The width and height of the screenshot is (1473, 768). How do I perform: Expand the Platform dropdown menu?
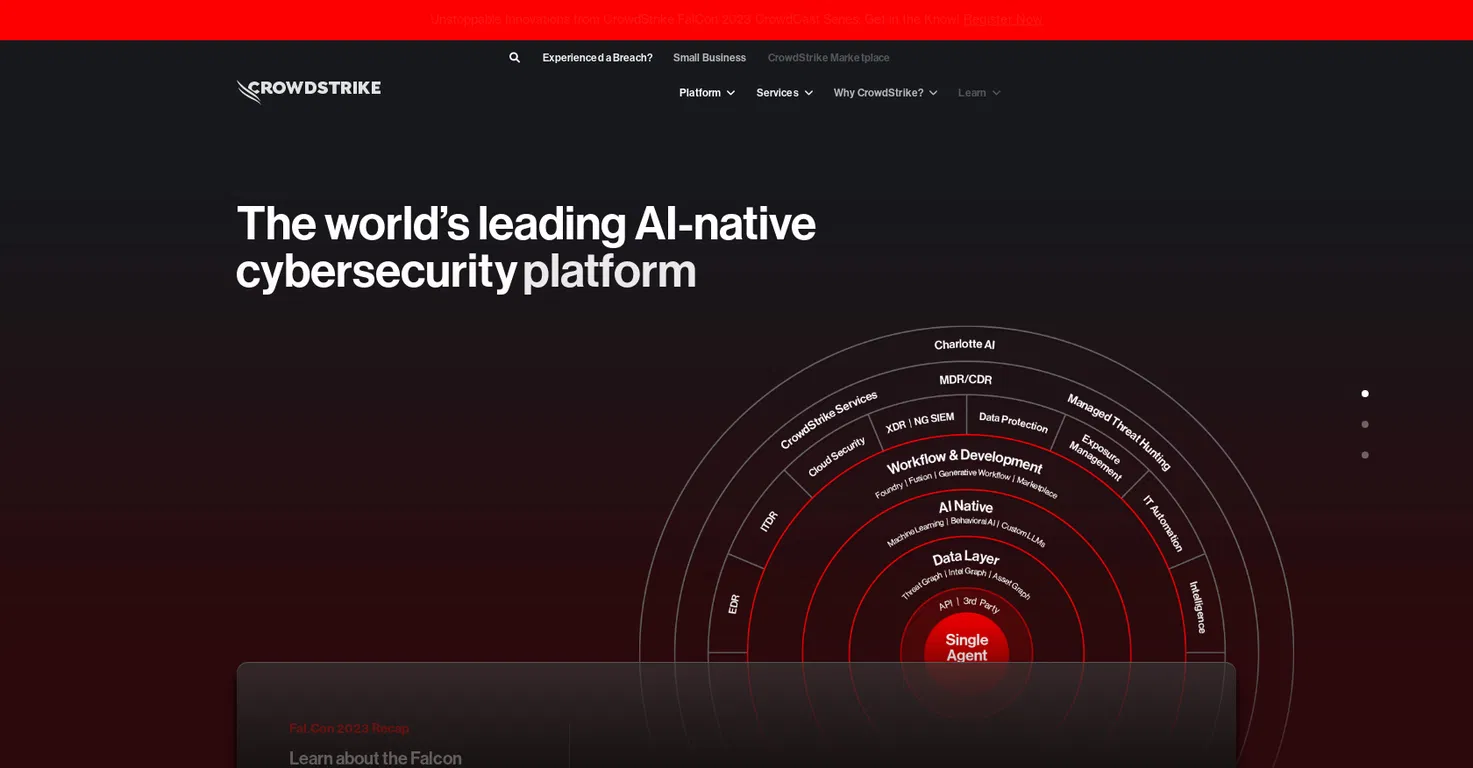click(707, 93)
